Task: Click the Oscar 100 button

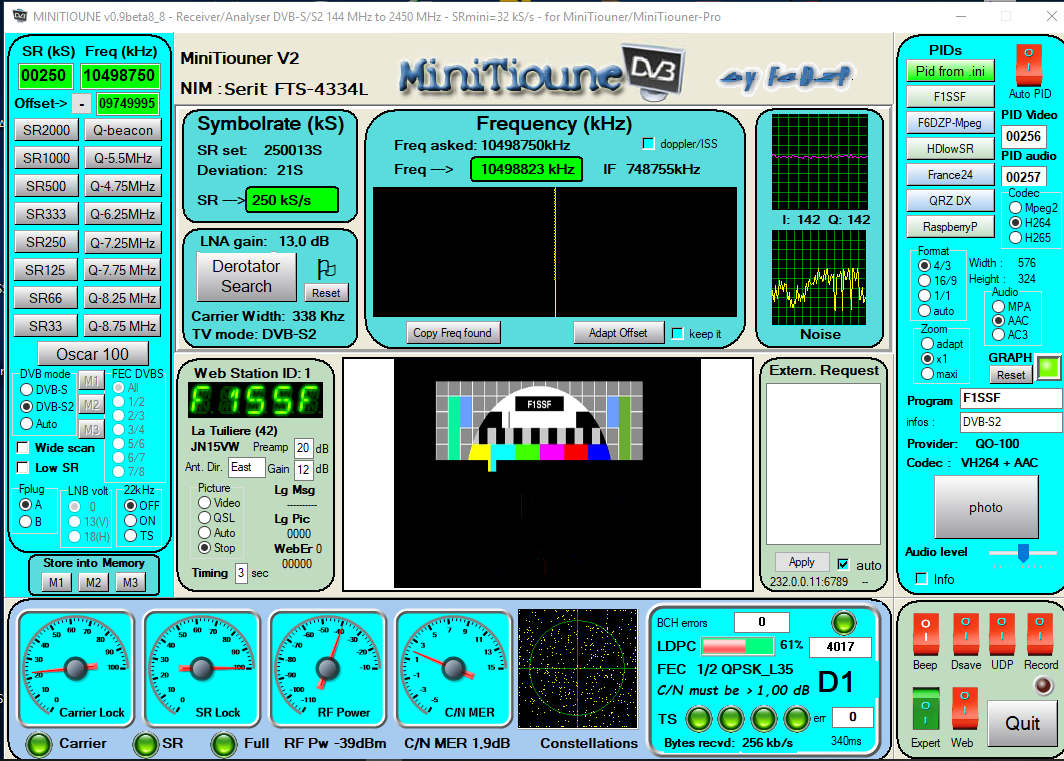Action: click(x=92, y=354)
